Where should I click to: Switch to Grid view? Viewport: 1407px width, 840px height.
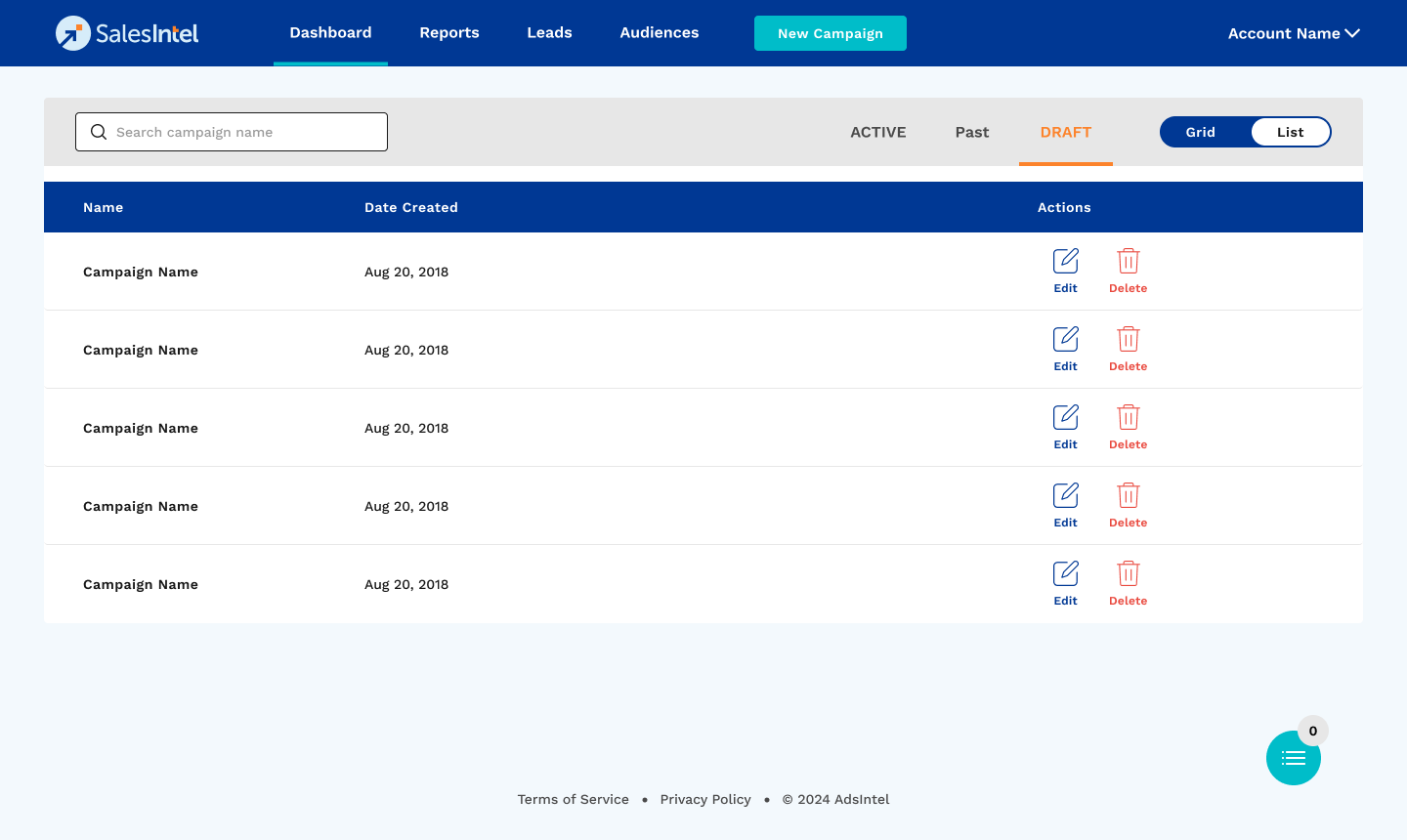point(1201,132)
